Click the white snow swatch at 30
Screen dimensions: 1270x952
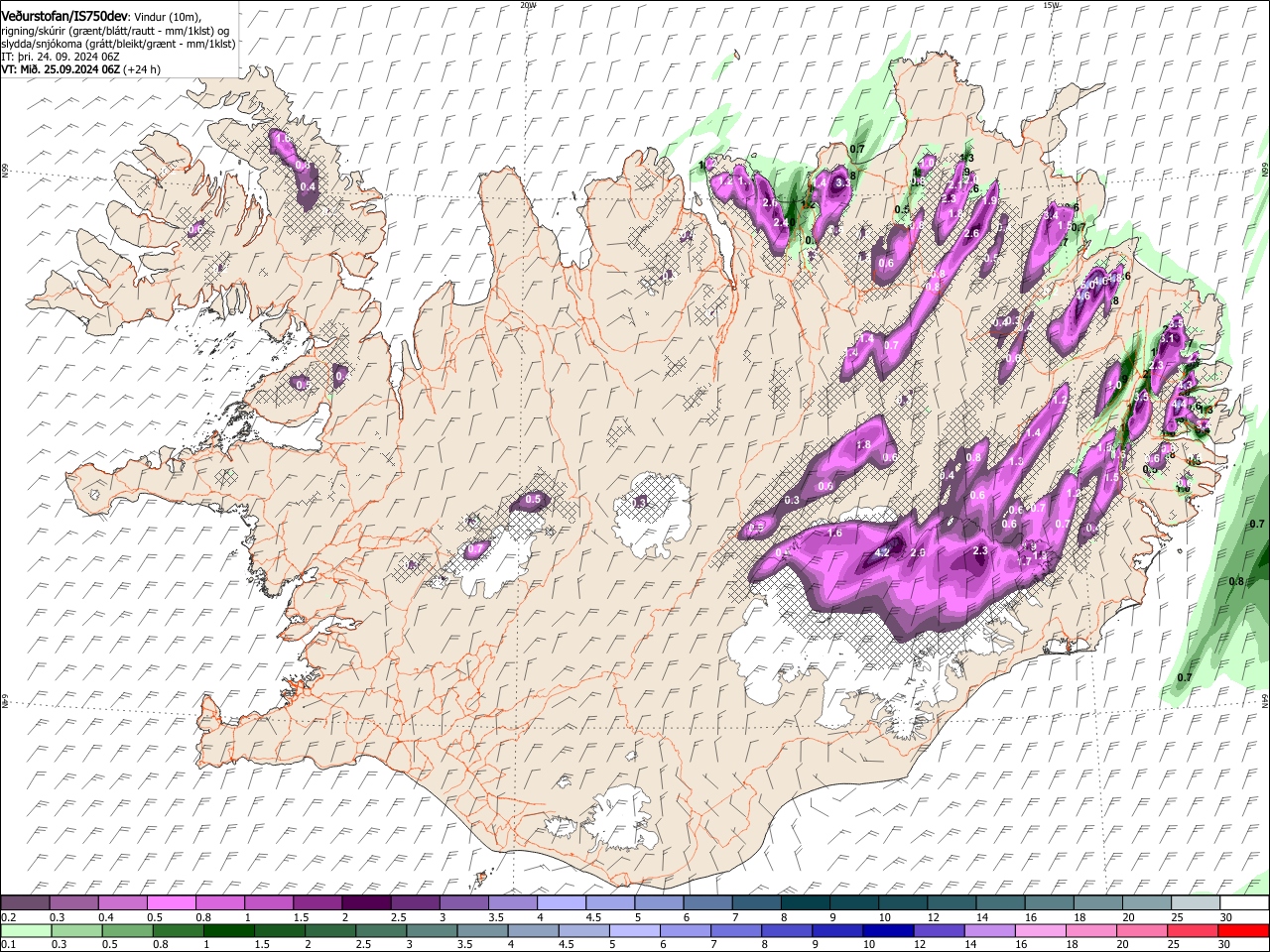1243,902
